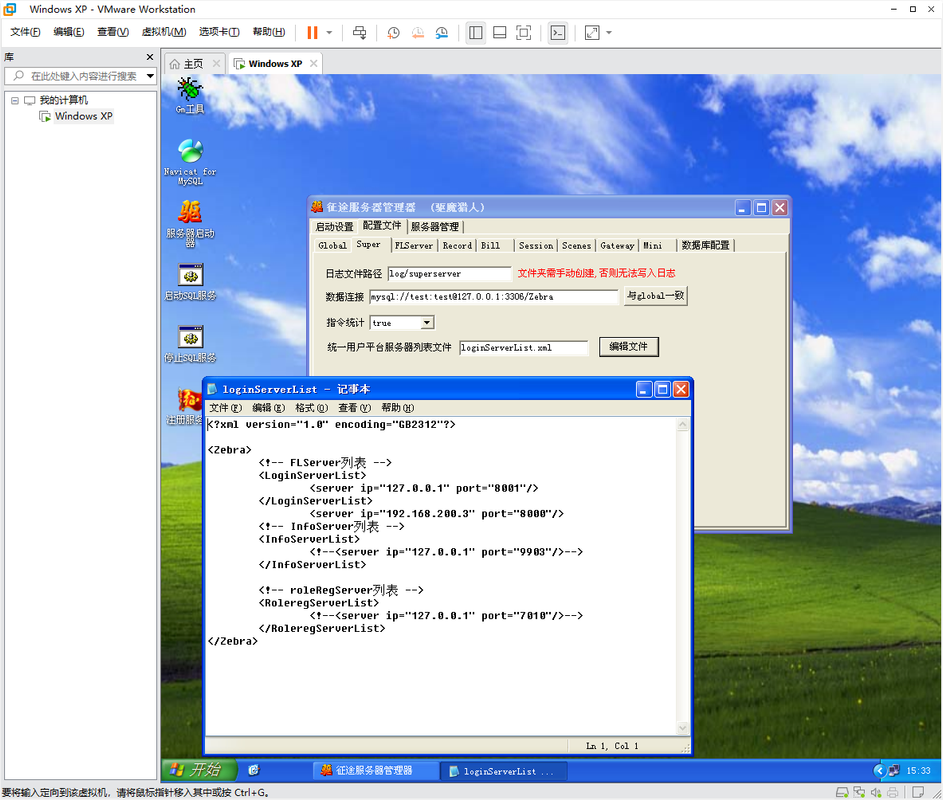943x800 pixels.
Task: Open the library search dropdown arrow
Action: coord(150,76)
